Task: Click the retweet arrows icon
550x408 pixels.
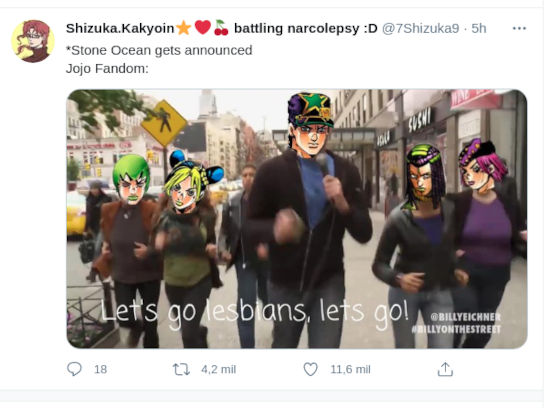Action: tap(181, 369)
